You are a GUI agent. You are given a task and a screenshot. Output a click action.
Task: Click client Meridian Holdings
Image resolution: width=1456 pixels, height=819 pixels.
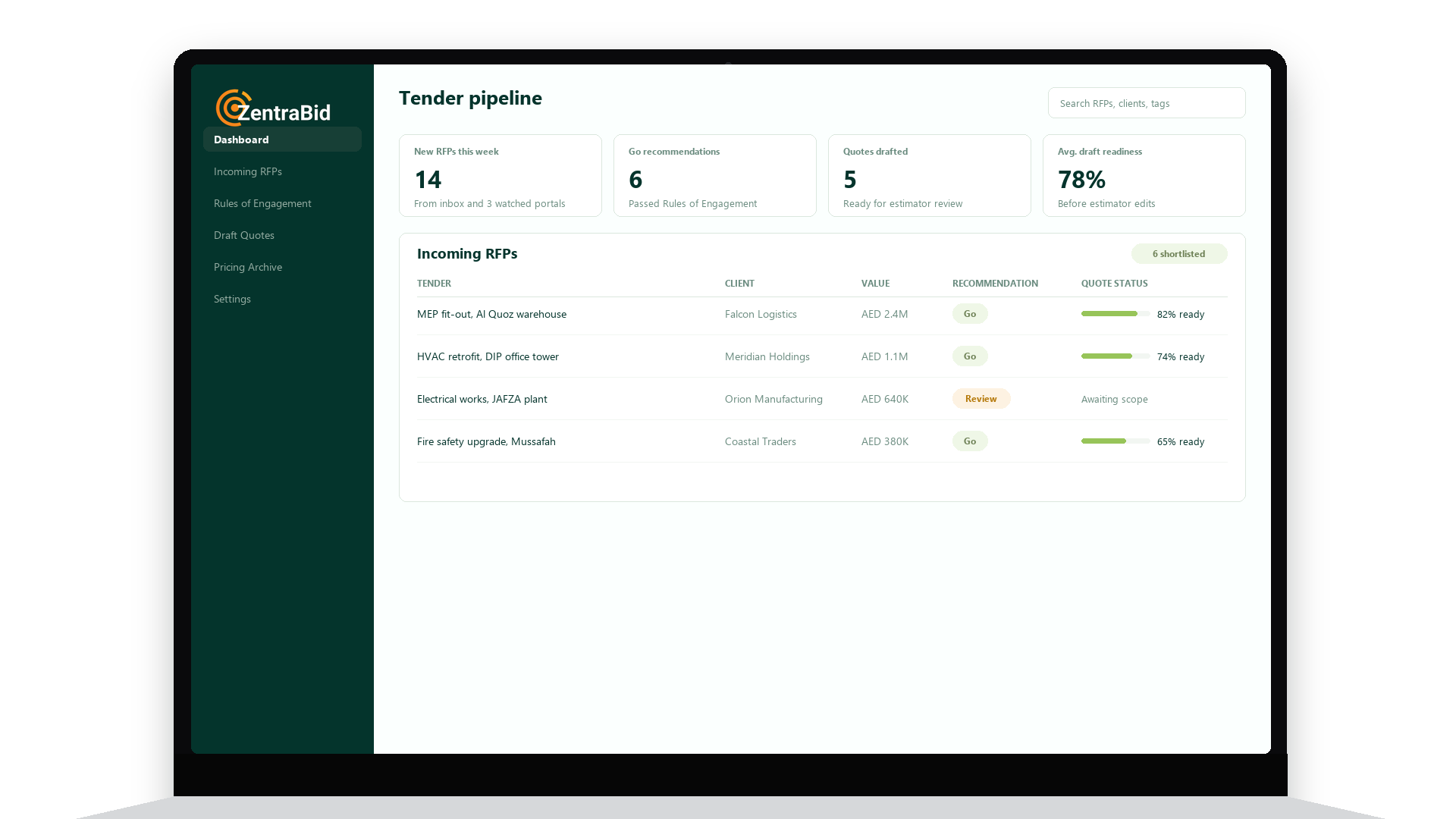point(767,356)
